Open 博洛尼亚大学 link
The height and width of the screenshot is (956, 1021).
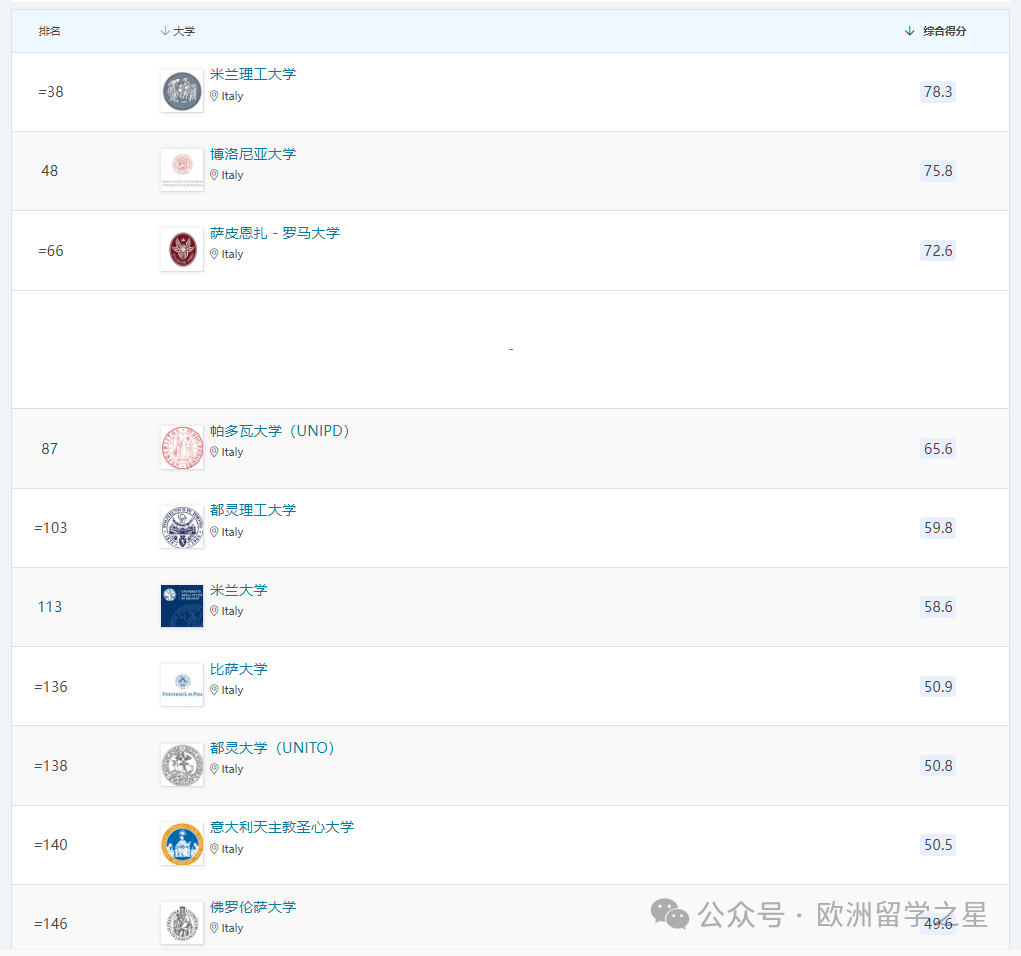pos(253,154)
